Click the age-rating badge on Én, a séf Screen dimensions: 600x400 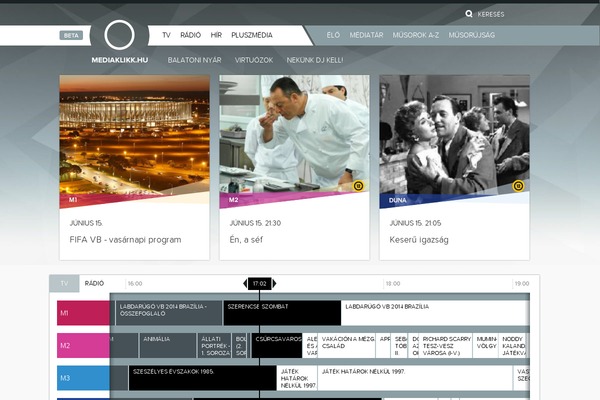(x=358, y=186)
